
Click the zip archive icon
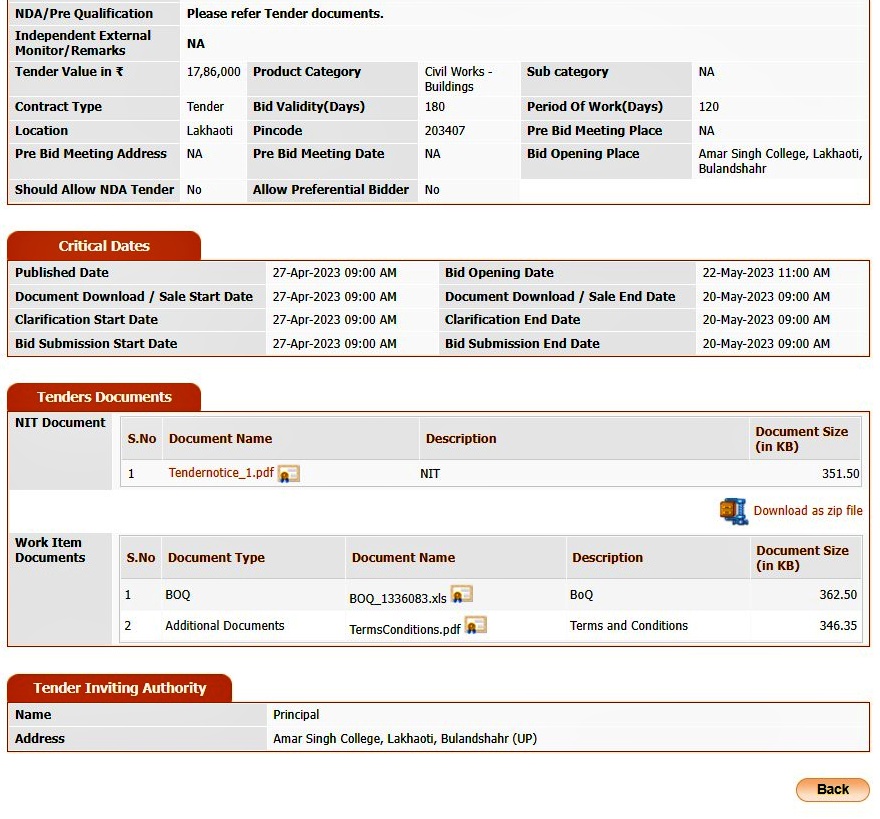click(x=734, y=511)
